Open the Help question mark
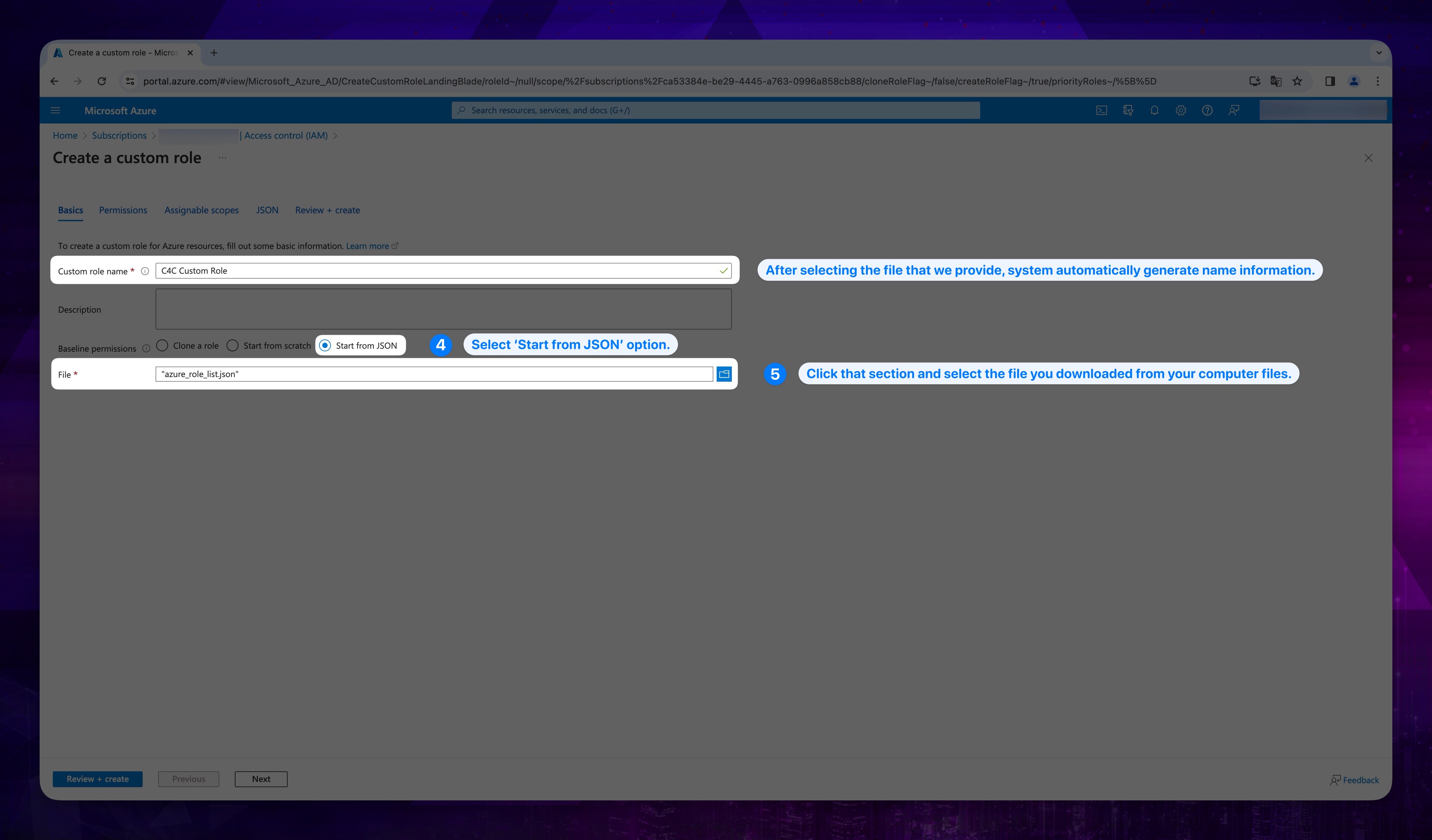This screenshot has width=1432, height=840. [x=1207, y=110]
